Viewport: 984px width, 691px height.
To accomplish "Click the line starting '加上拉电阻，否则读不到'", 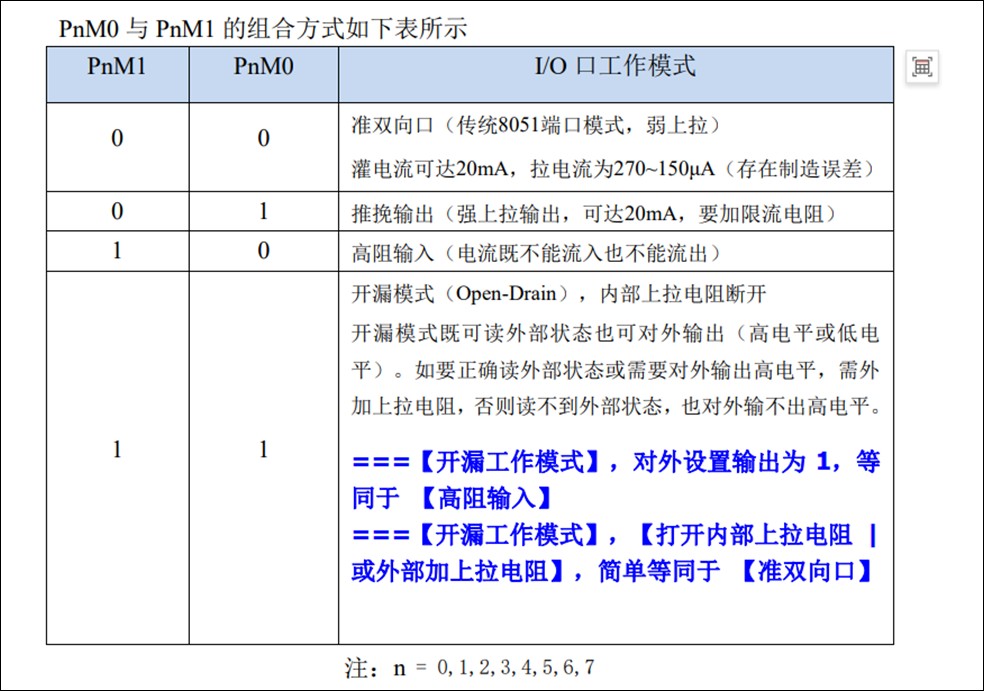I will pos(616,407).
